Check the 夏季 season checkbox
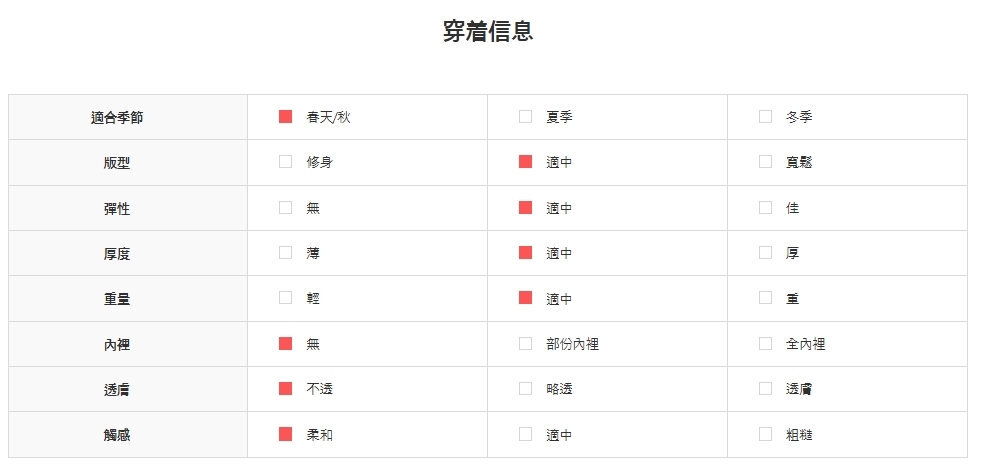The height and width of the screenshot is (472, 1000). (x=525, y=117)
